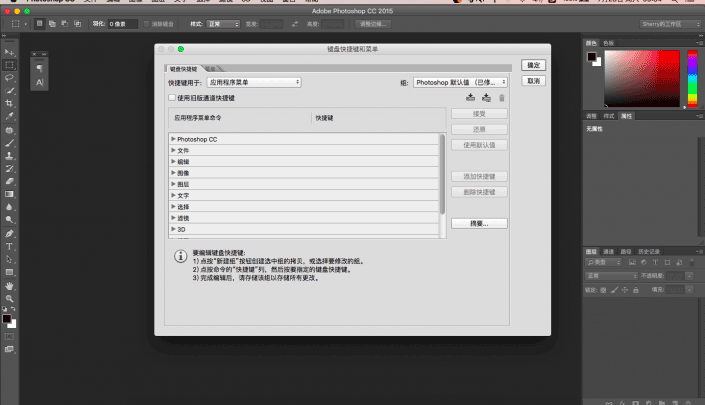Select the Move tool in toolbox
This screenshot has width=705, height=405.
(9, 52)
